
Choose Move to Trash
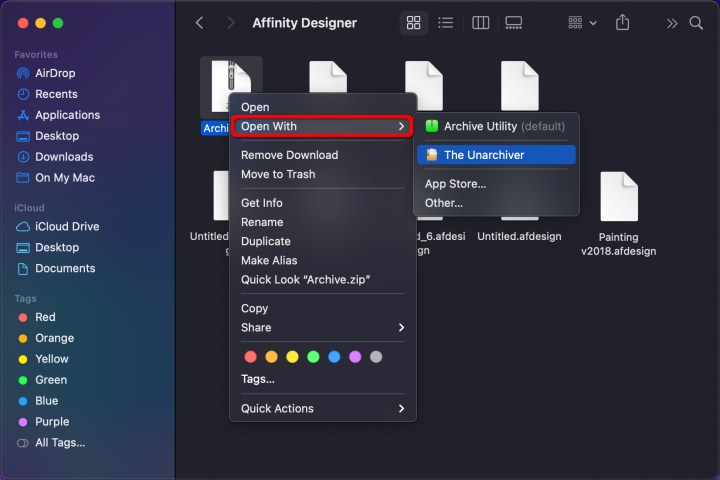coord(322,174)
